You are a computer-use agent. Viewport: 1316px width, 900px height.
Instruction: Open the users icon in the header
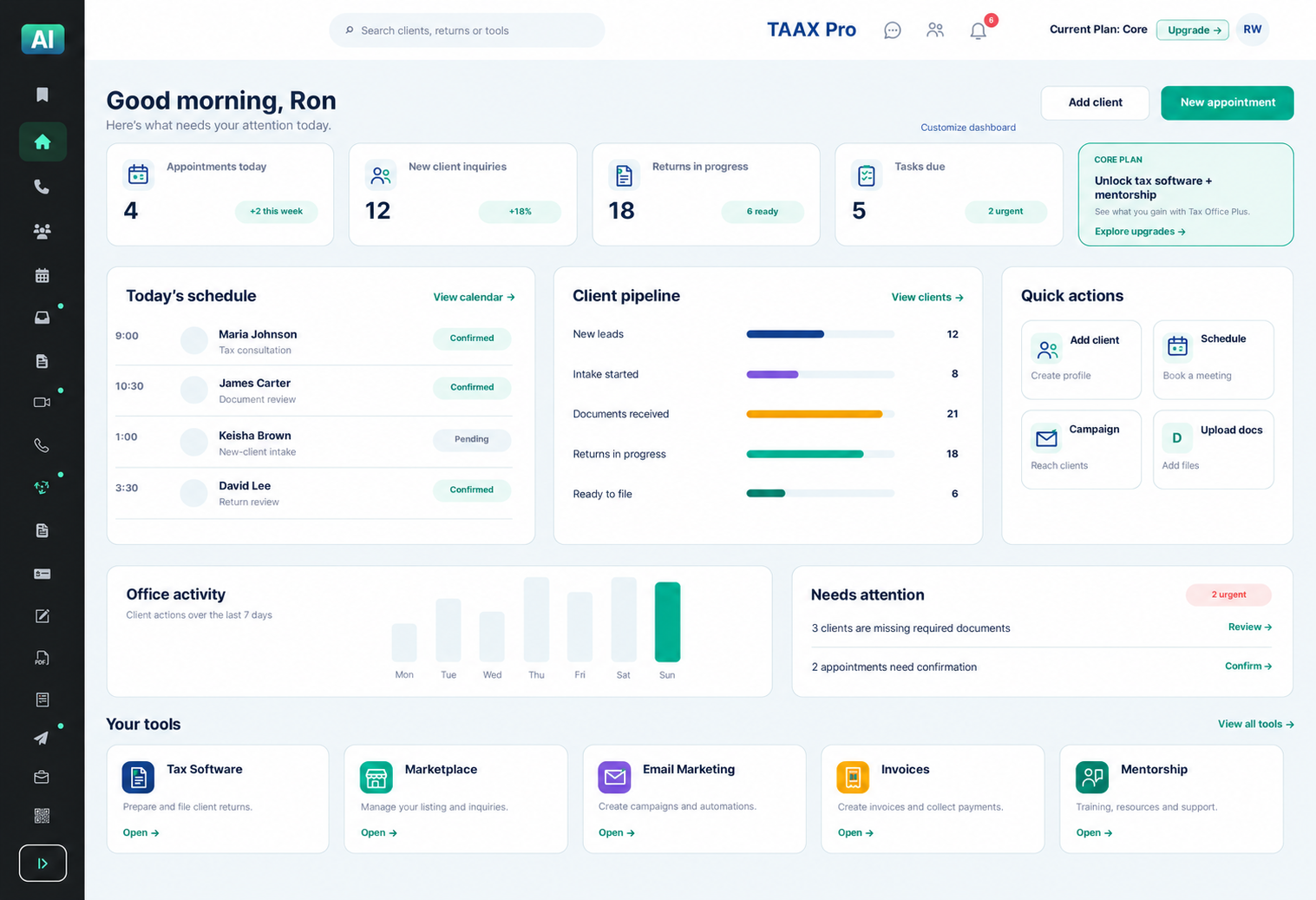(935, 30)
